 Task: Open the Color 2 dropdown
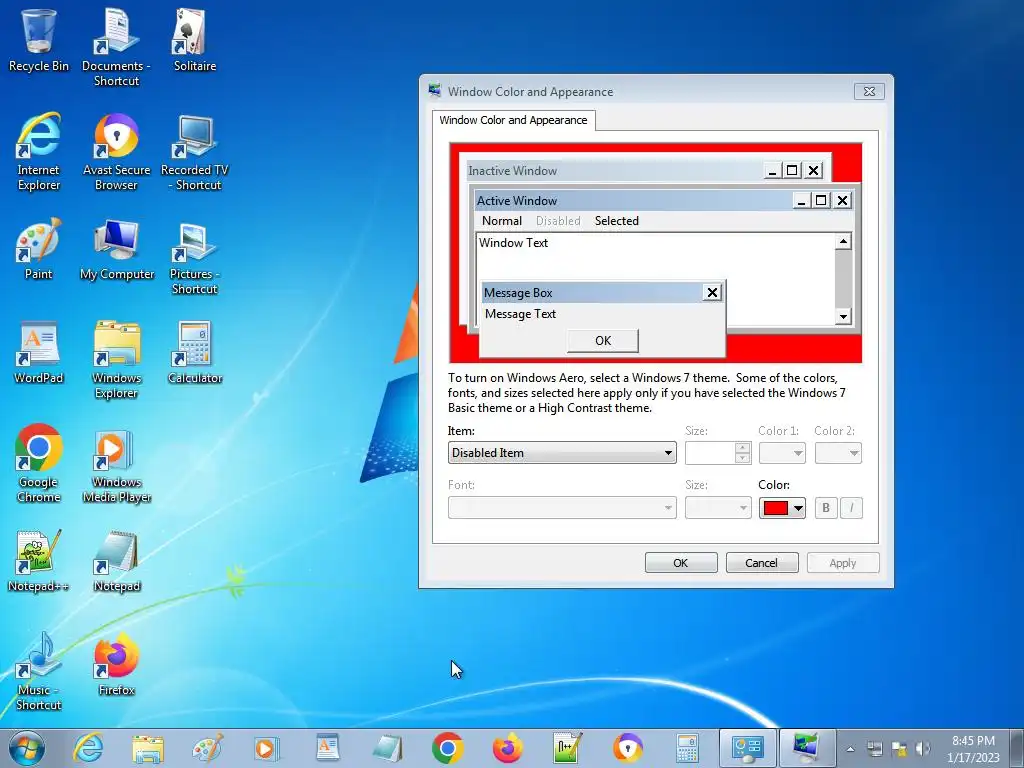tap(838, 453)
